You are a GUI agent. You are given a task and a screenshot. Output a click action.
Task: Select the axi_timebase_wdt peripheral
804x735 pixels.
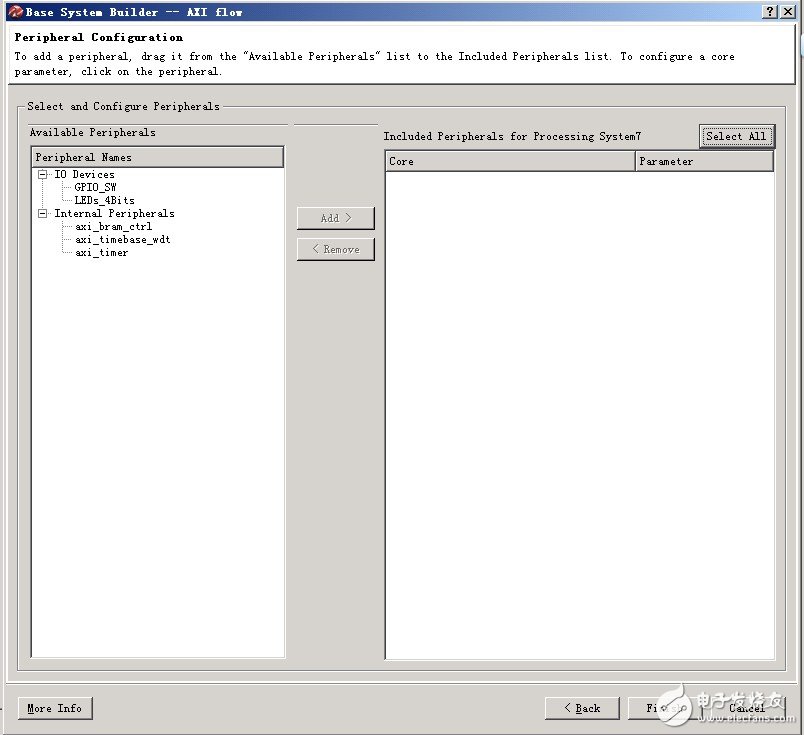pyautogui.click(x=122, y=239)
